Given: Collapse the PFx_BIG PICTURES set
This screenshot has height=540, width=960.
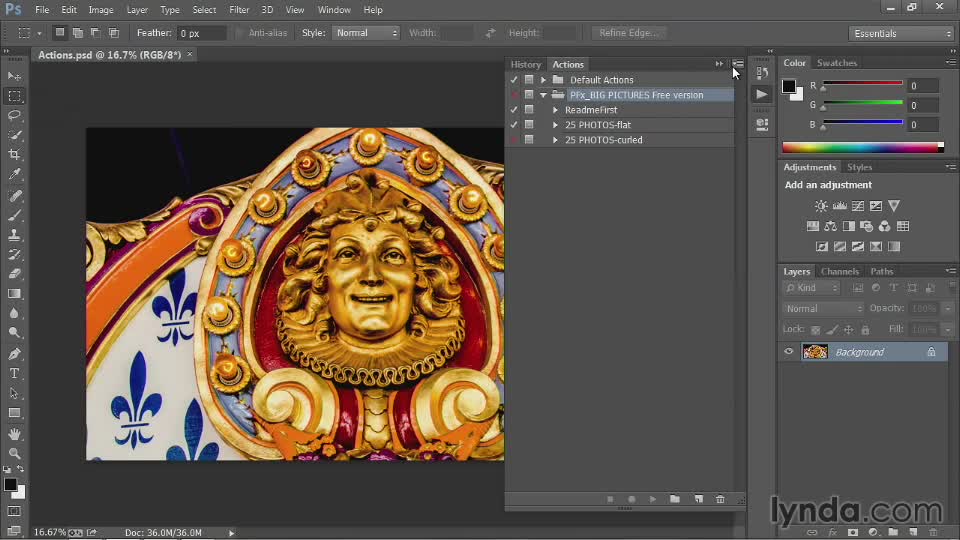Looking at the screenshot, I should [x=543, y=95].
